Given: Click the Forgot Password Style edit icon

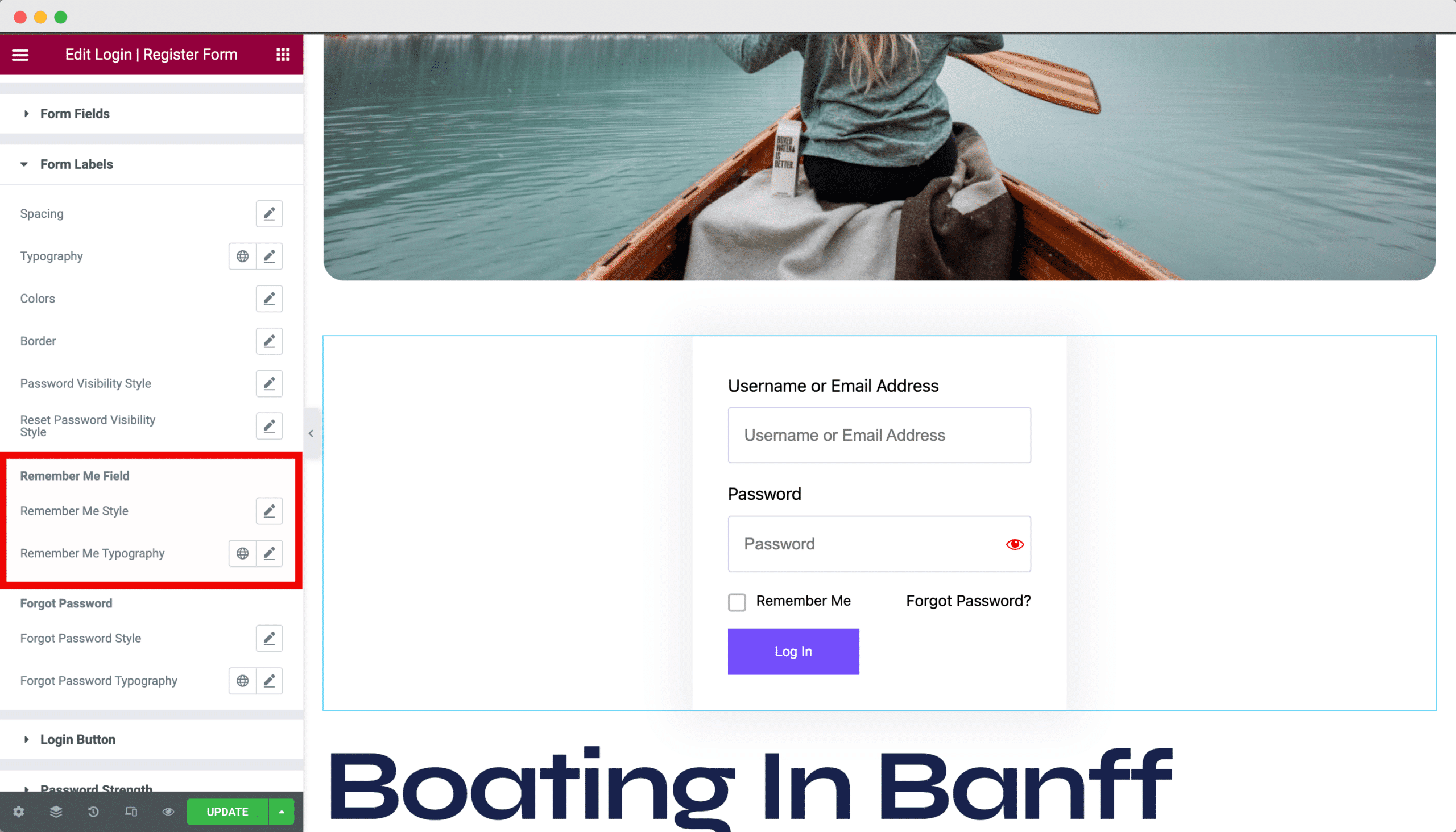Looking at the screenshot, I should pyautogui.click(x=269, y=638).
